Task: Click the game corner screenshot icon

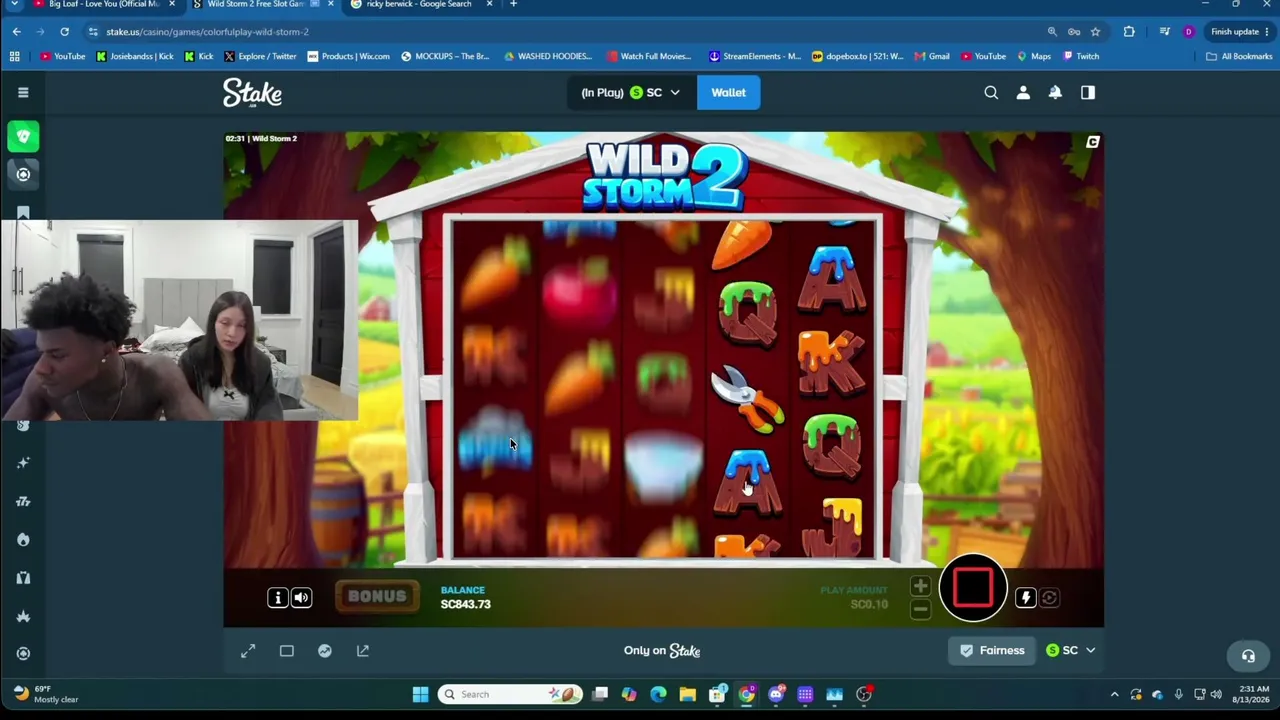Action: 1093,143
